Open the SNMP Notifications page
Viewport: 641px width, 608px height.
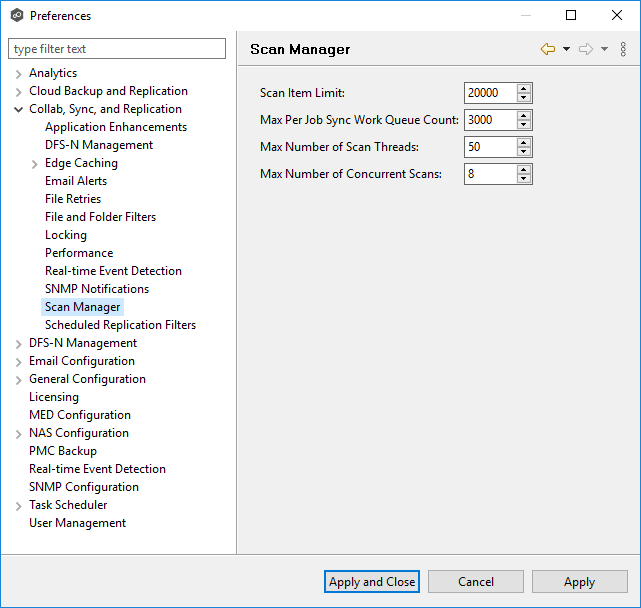click(96, 289)
